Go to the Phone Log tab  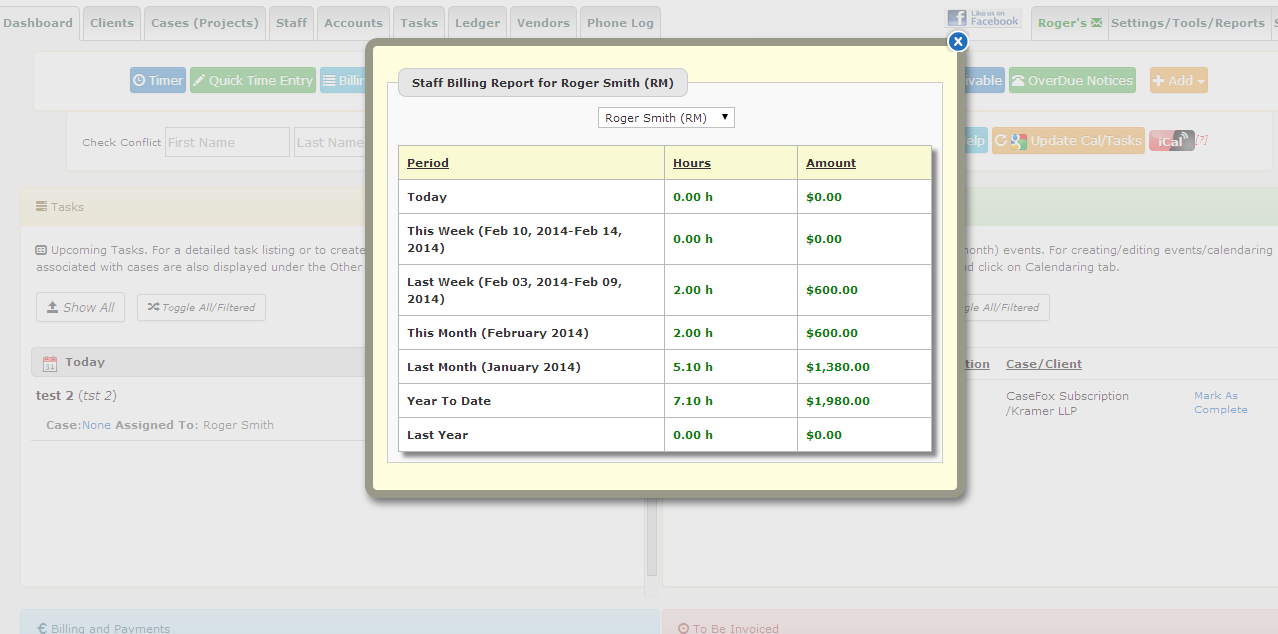(x=620, y=23)
